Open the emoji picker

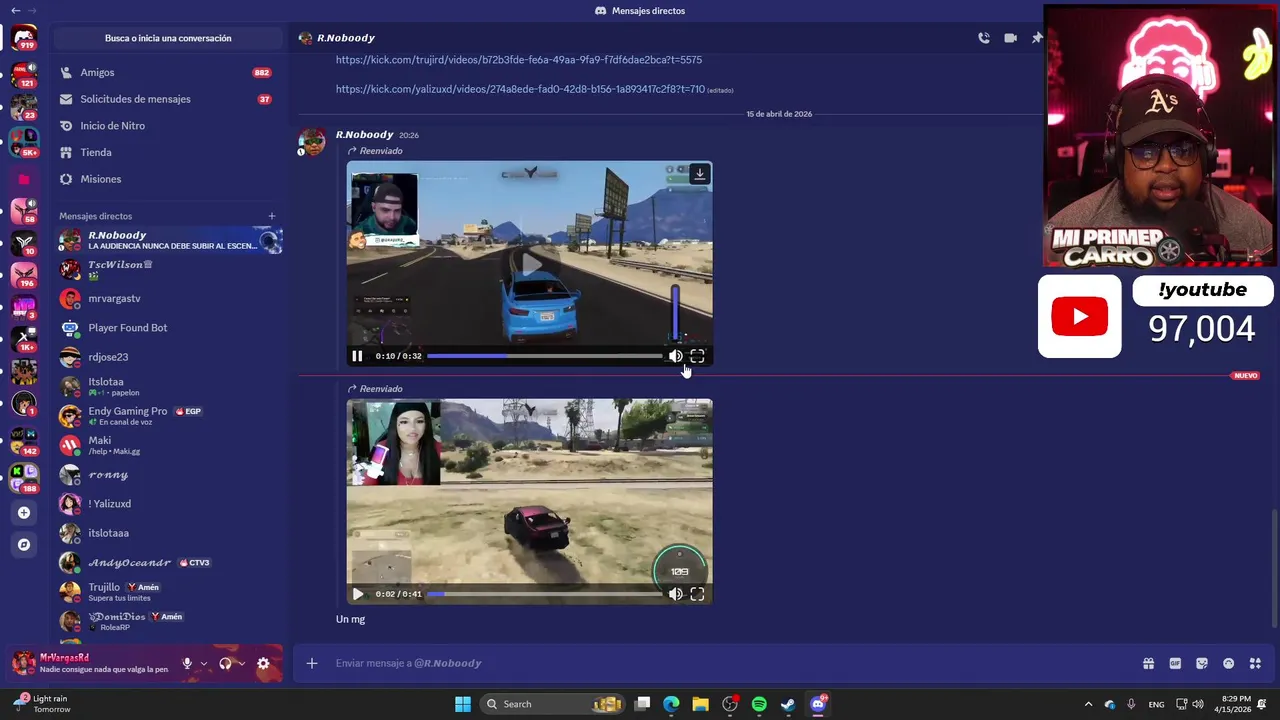(1228, 663)
